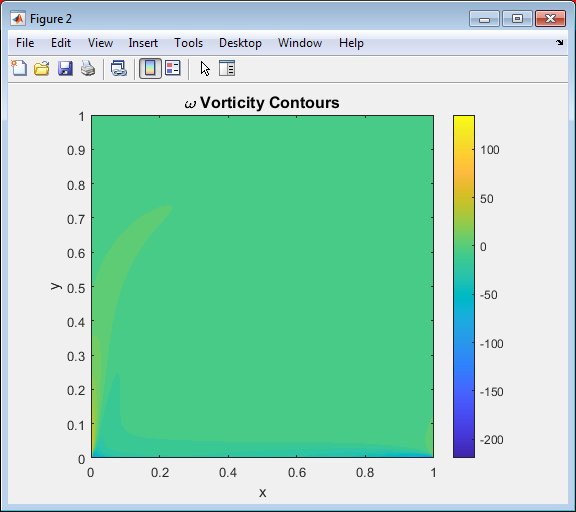The width and height of the screenshot is (576, 512).
Task: Click the colorbar tick label -50
Action: pyautogui.click(x=489, y=295)
